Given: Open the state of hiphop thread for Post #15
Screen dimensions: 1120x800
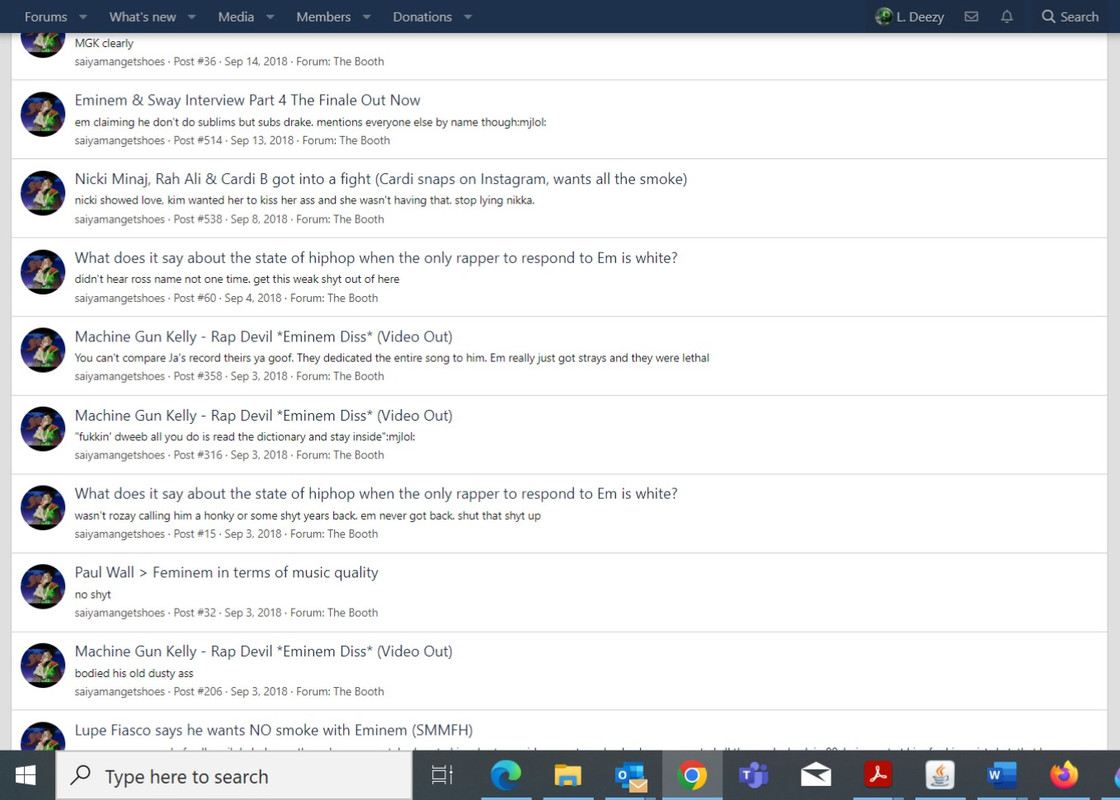Looking at the screenshot, I should click(376, 493).
